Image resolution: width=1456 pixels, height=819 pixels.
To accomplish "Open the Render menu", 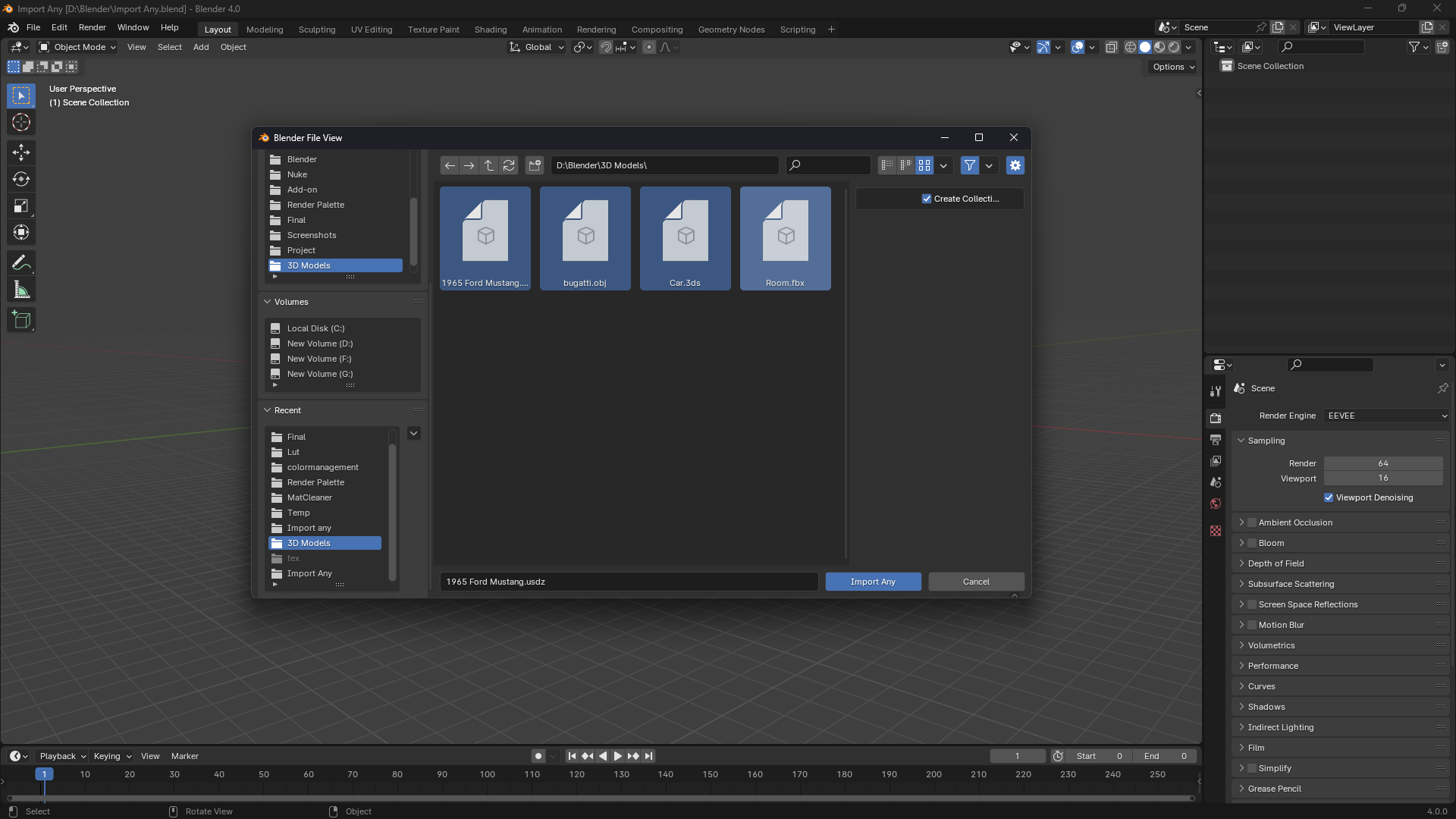I will coord(92,27).
